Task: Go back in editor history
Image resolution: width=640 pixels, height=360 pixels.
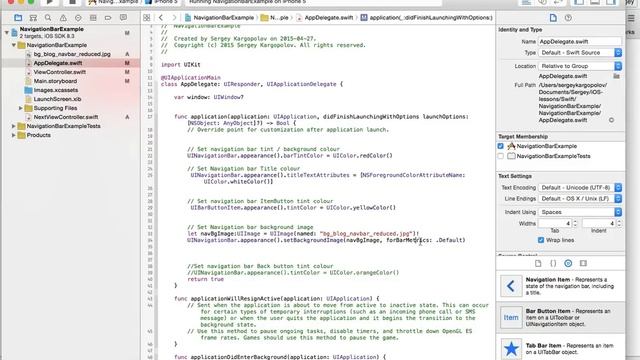Action: point(161,18)
